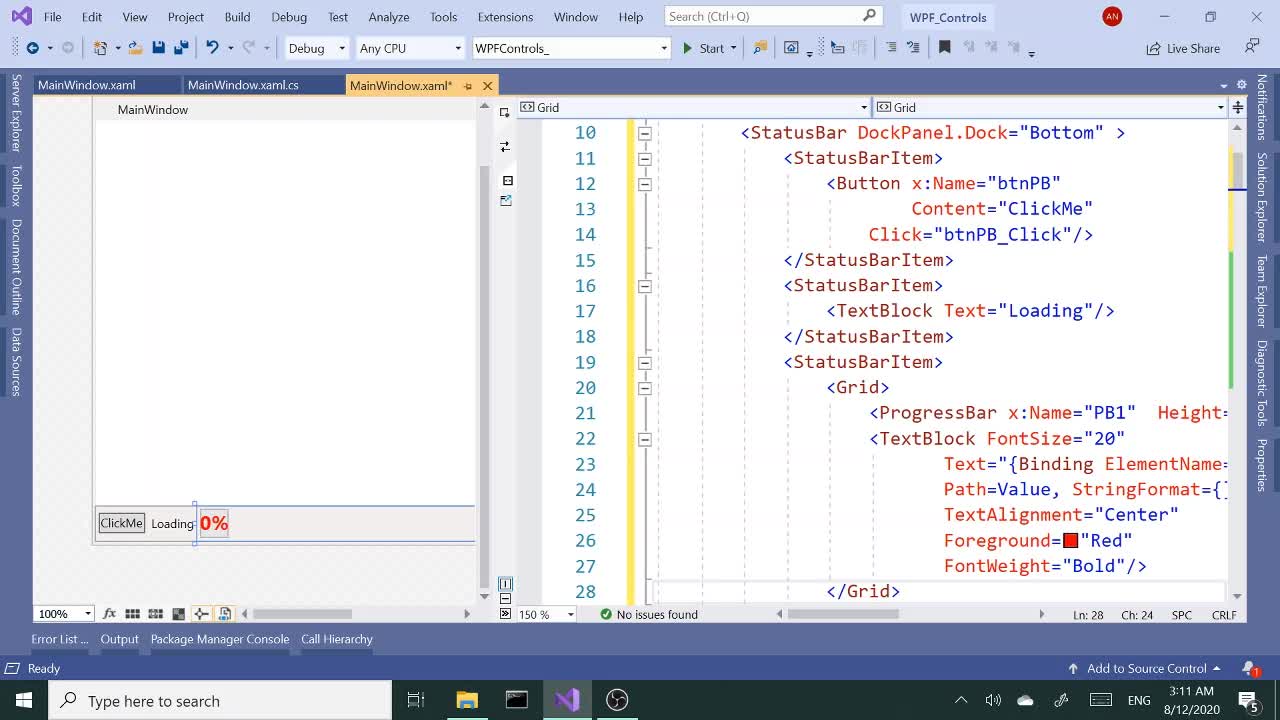Click the horizontal split view icon
The image size is (1280, 720).
coord(505,598)
